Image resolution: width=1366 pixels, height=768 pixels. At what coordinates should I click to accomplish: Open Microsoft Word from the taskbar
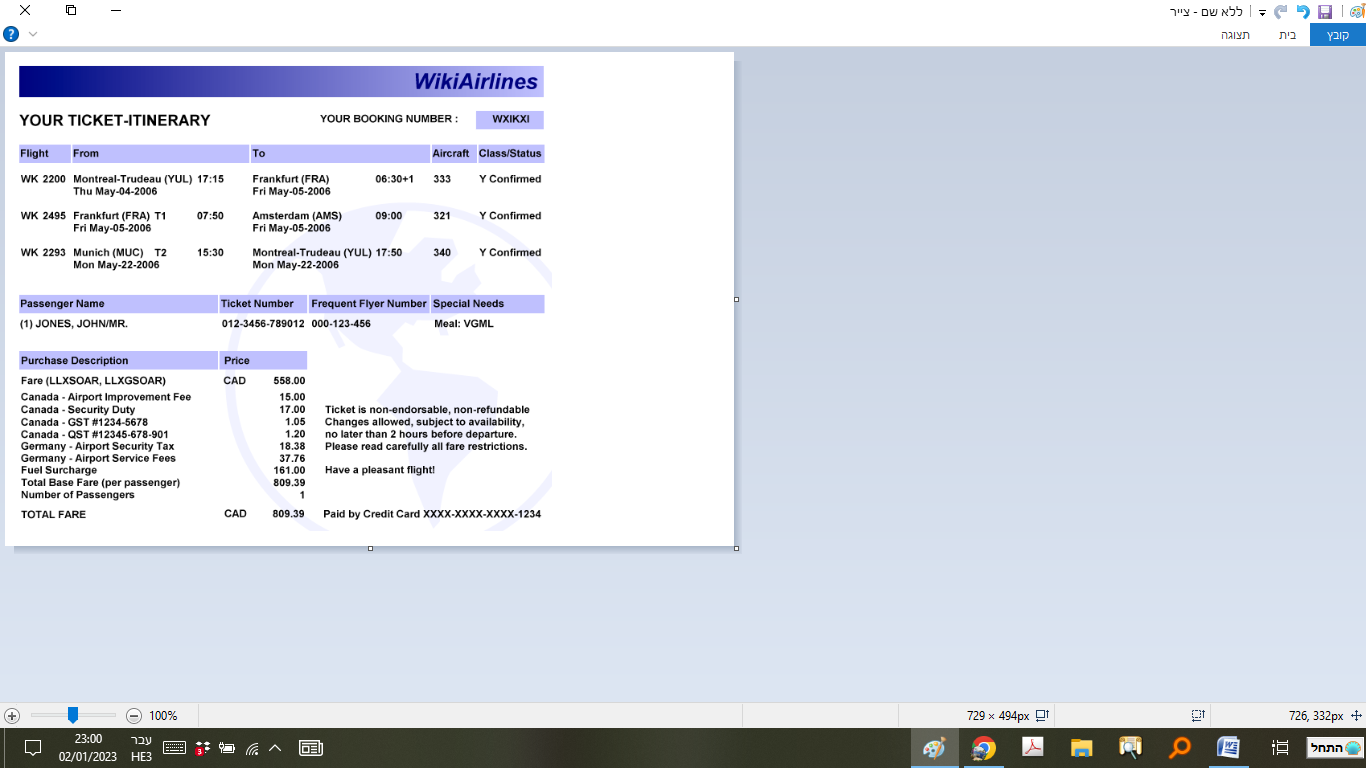coord(1229,748)
